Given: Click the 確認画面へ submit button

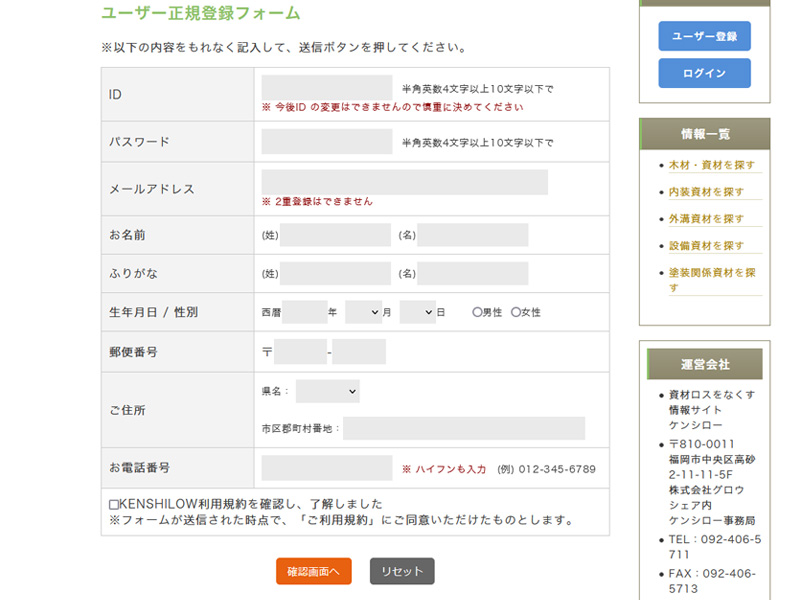Looking at the screenshot, I should [x=311, y=570].
